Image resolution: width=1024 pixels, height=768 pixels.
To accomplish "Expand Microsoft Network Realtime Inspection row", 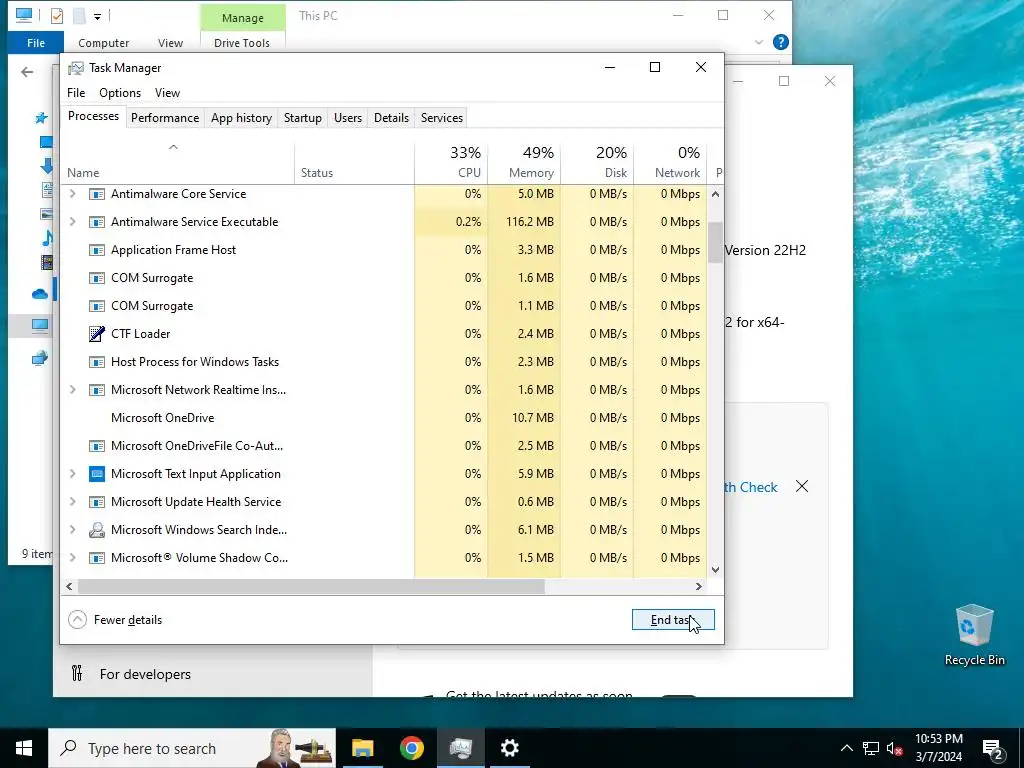I will point(72,390).
